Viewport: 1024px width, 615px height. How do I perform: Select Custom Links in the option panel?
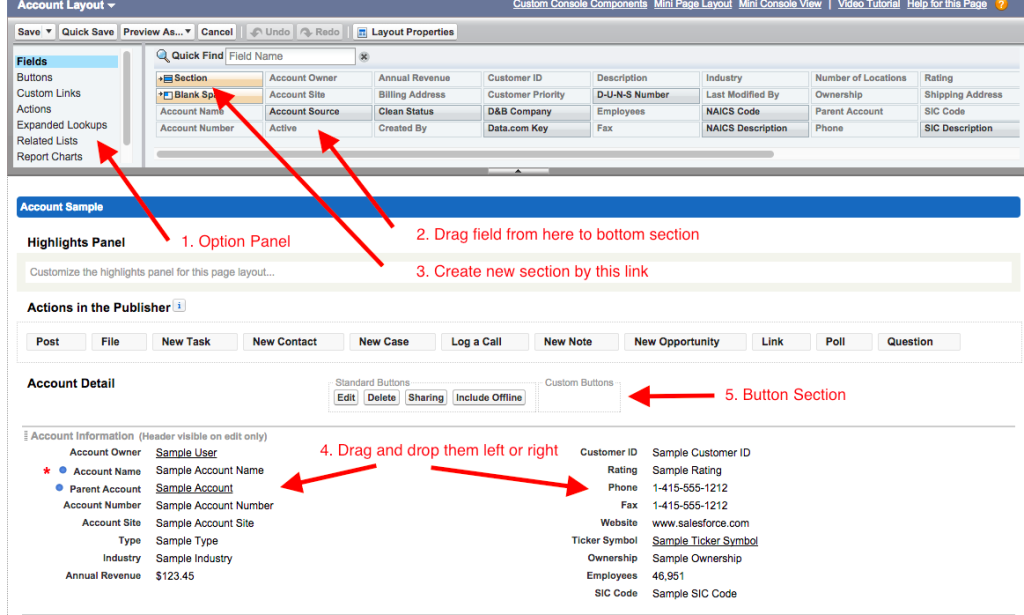[49, 93]
